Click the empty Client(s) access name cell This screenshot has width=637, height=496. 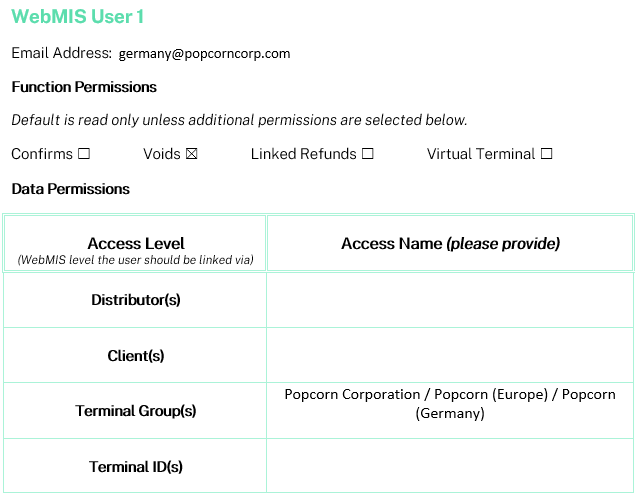[450, 355]
